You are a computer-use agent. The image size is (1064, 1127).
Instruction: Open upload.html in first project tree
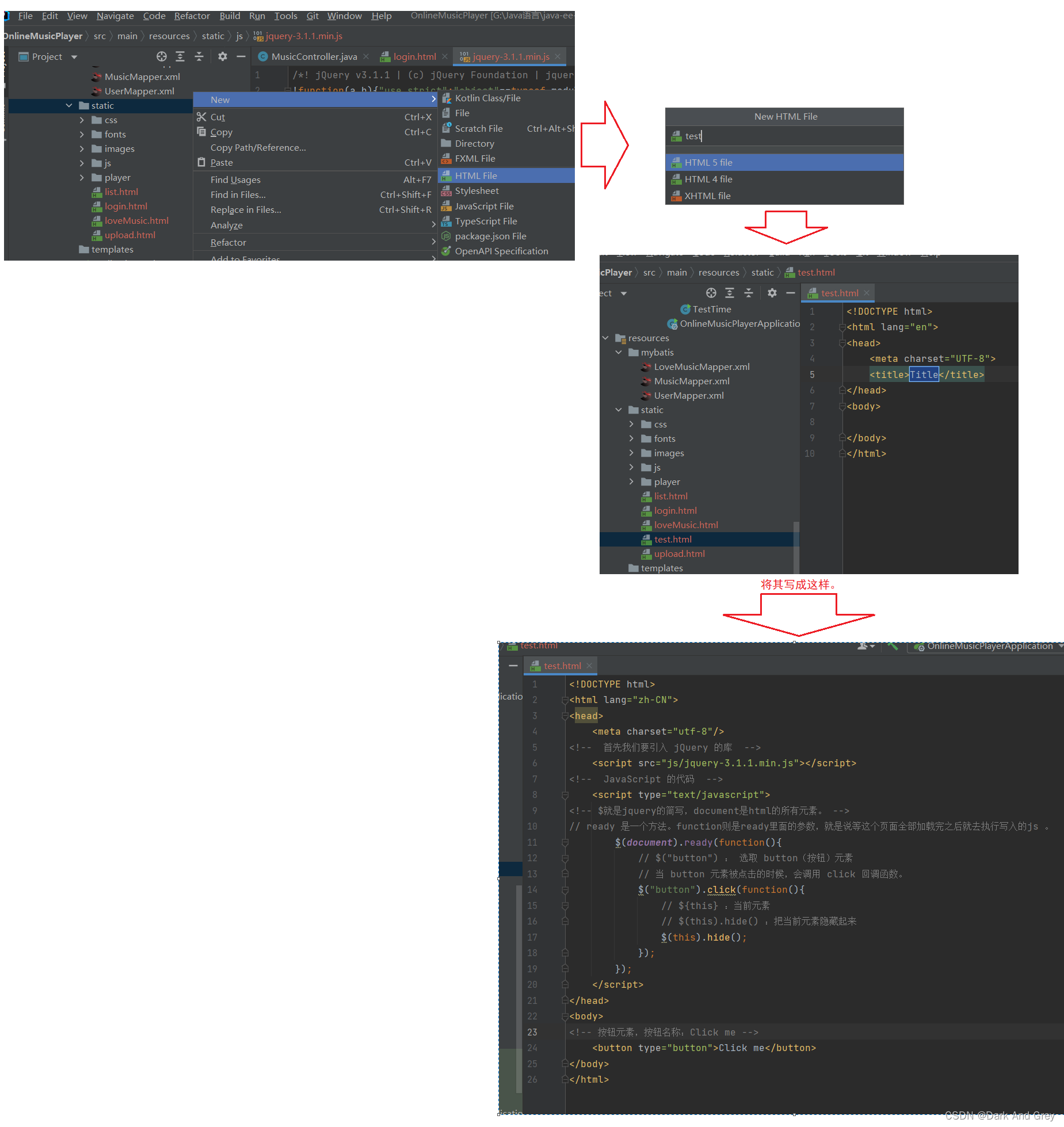pos(130,235)
